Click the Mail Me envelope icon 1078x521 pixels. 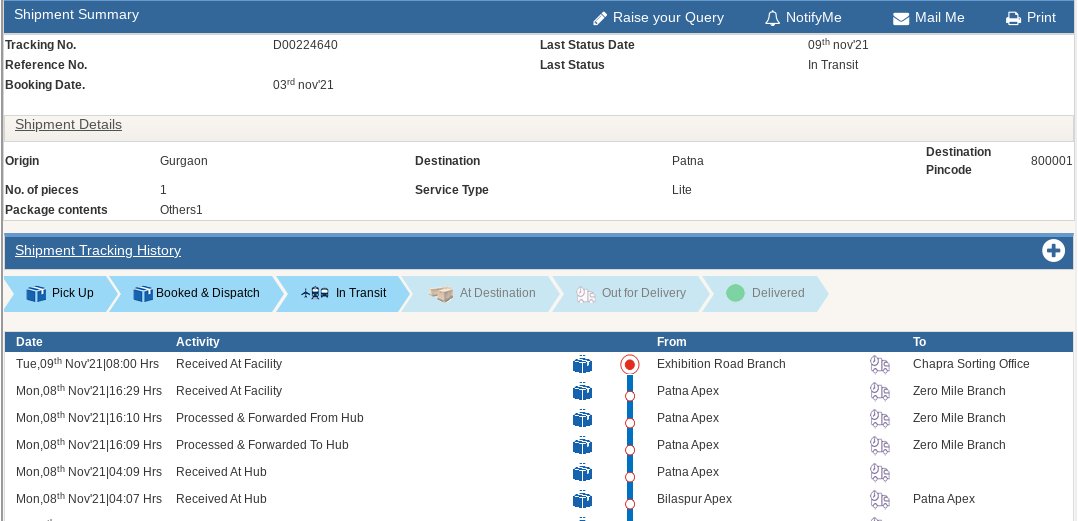pos(901,19)
